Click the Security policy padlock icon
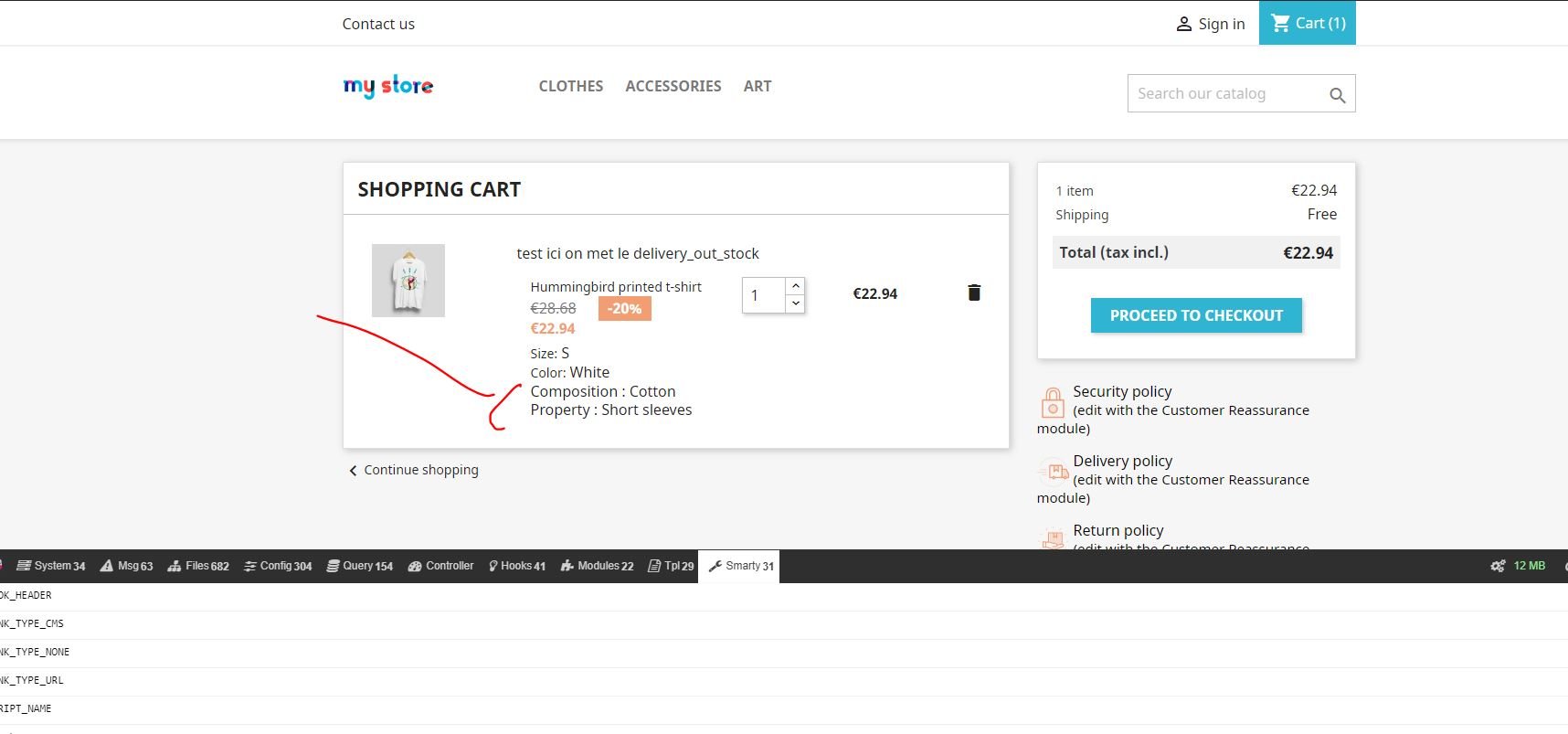Image resolution: width=1568 pixels, height=734 pixels. (x=1053, y=402)
